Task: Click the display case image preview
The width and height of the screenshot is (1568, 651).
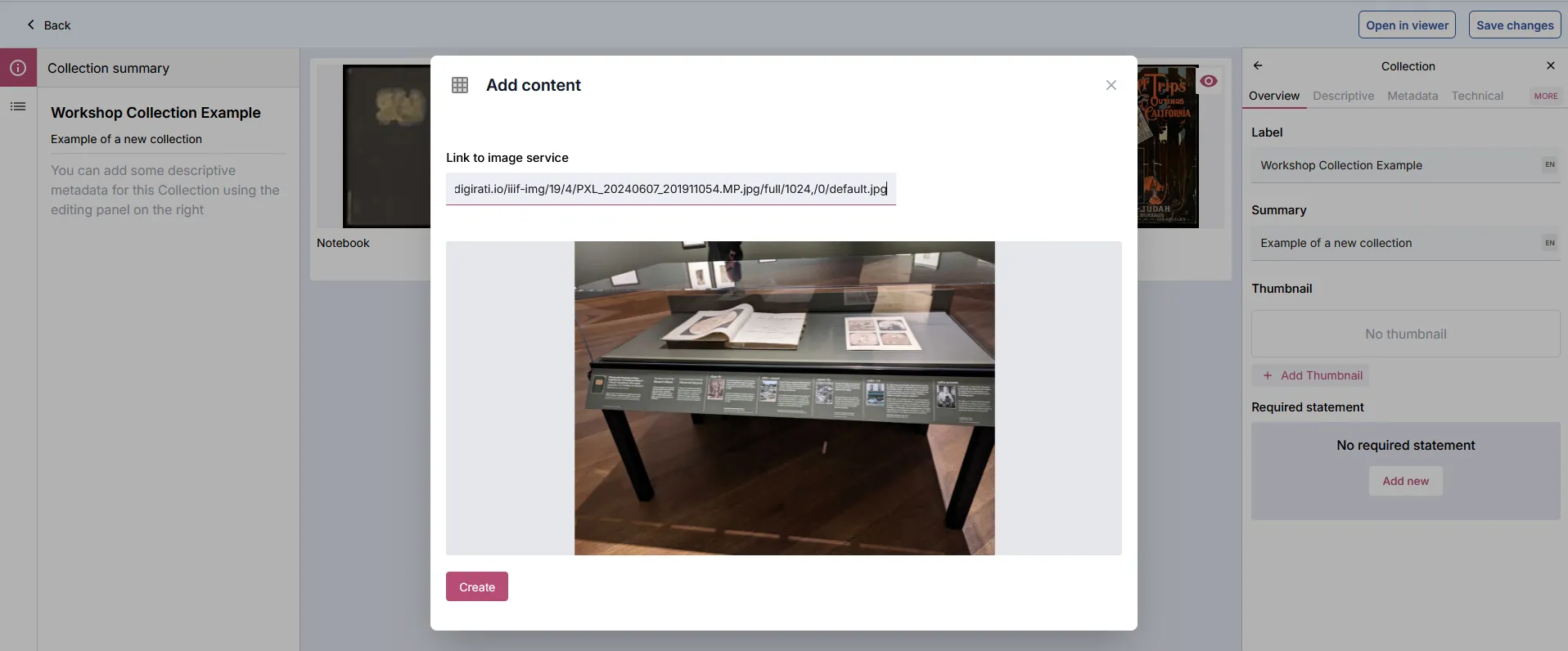Action: (784, 398)
